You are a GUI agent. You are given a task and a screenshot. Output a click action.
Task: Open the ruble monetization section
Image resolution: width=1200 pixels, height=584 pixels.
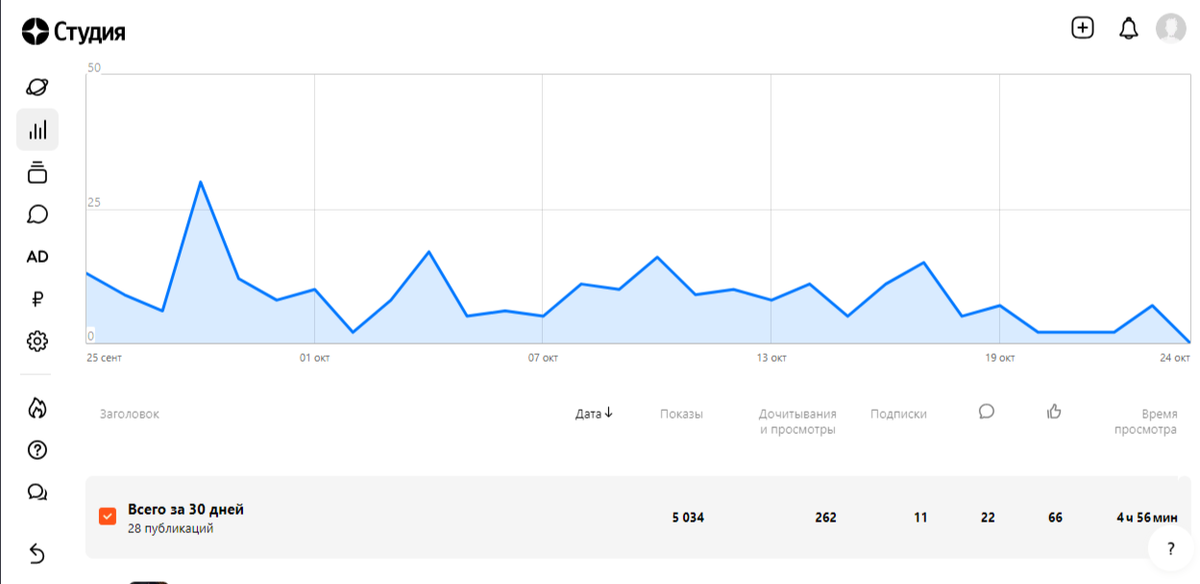[37, 299]
